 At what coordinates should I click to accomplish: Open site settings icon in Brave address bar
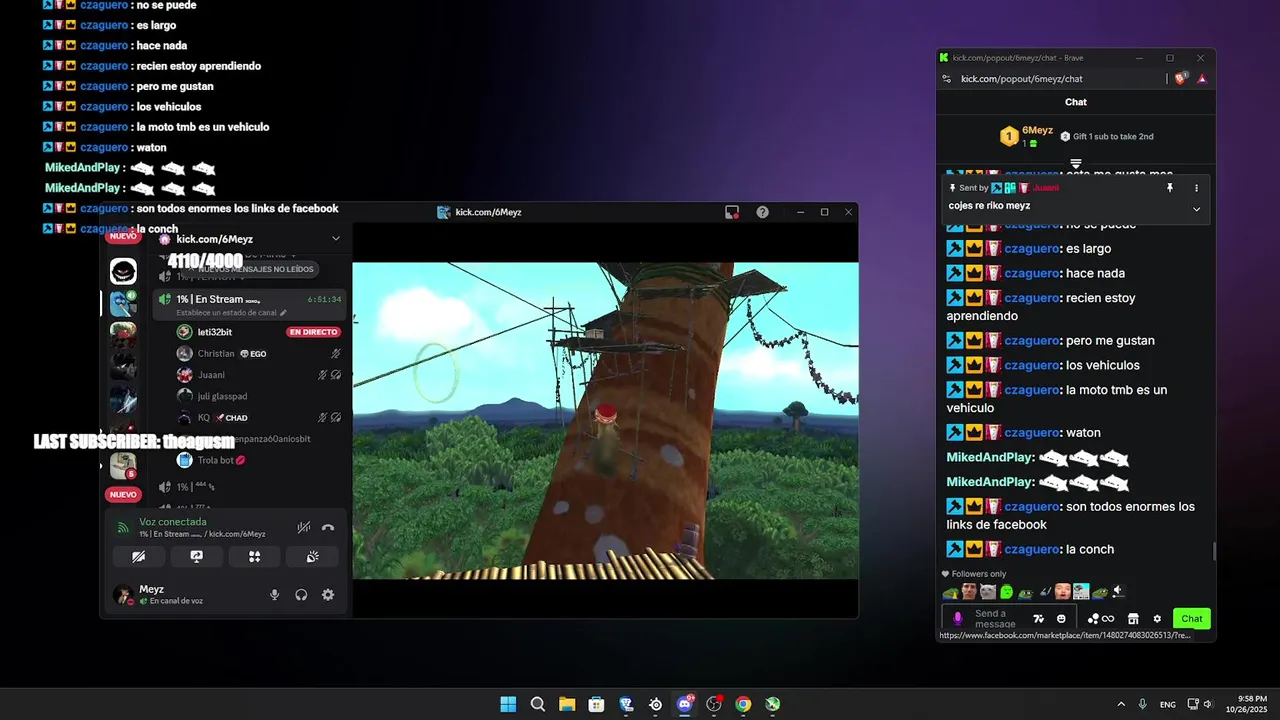[x=948, y=79]
